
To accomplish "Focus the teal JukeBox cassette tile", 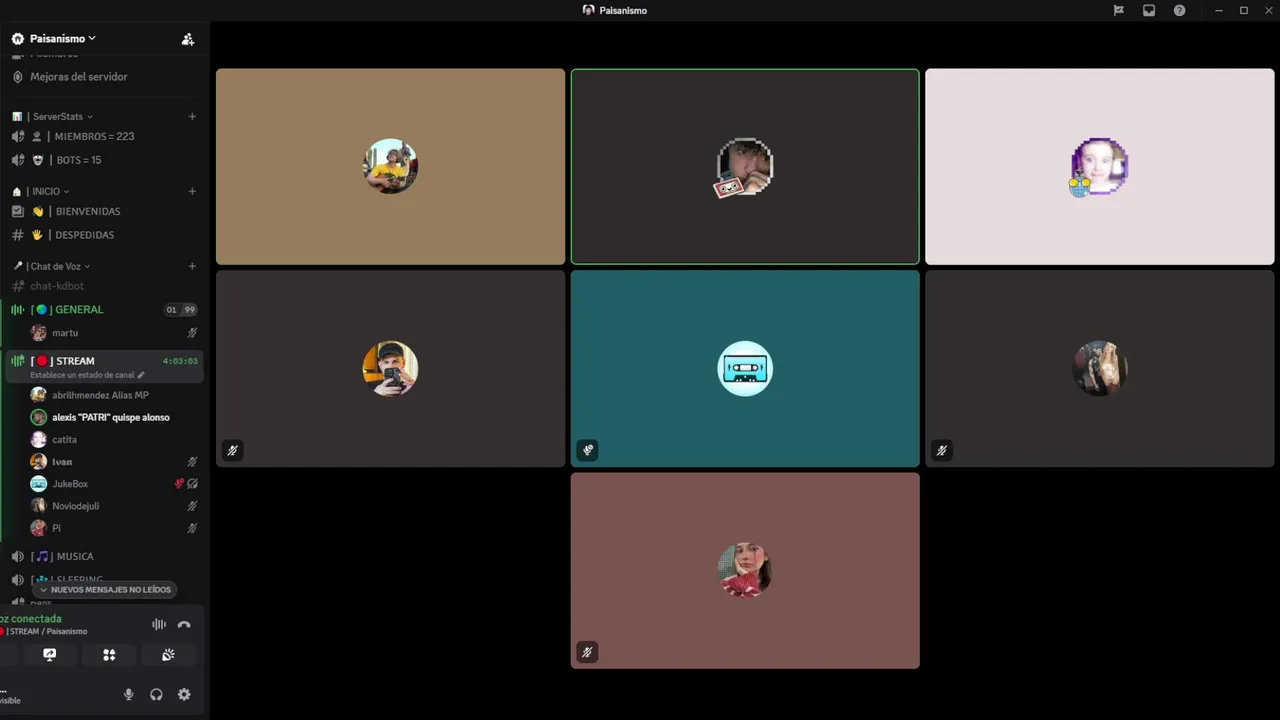I will (745, 368).
